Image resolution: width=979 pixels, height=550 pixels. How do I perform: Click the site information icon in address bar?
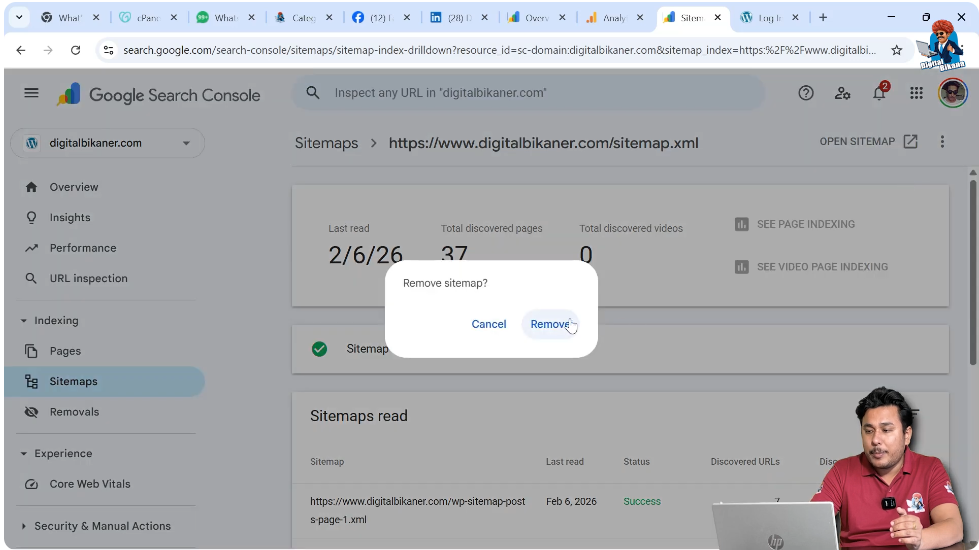(x=109, y=50)
